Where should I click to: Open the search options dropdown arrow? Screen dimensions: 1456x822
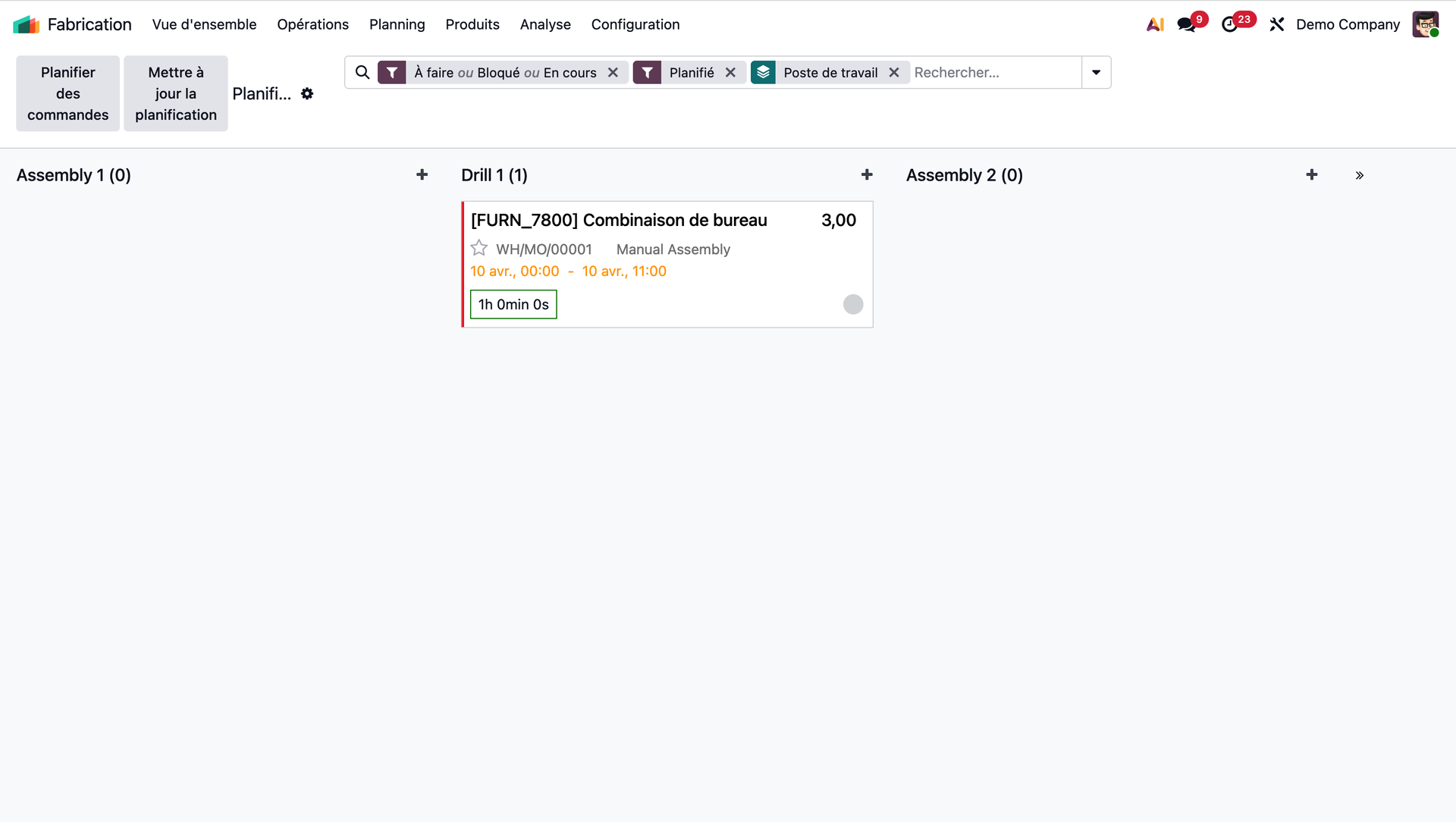1096,73
